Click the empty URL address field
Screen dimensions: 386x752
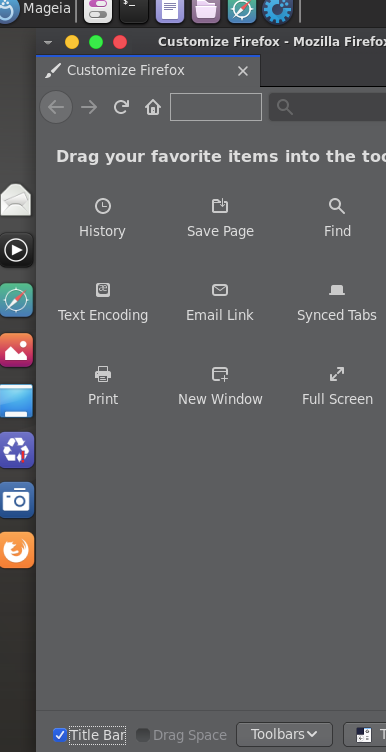216,107
